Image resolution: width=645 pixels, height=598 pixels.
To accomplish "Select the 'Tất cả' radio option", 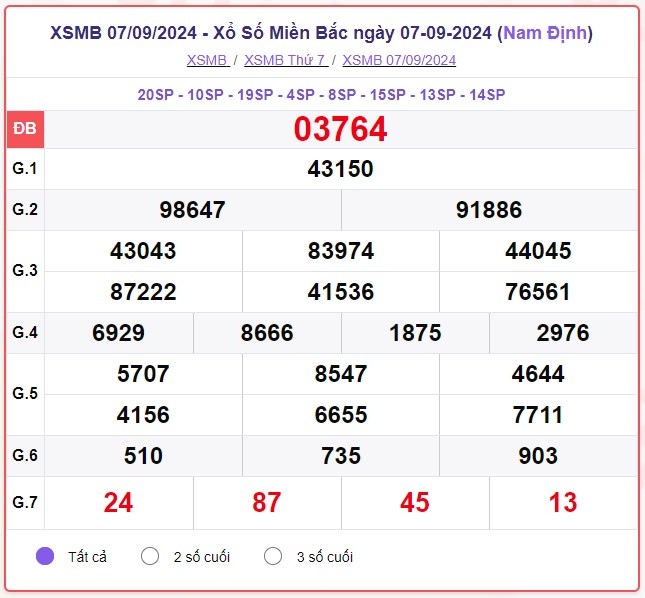I will [45, 556].
